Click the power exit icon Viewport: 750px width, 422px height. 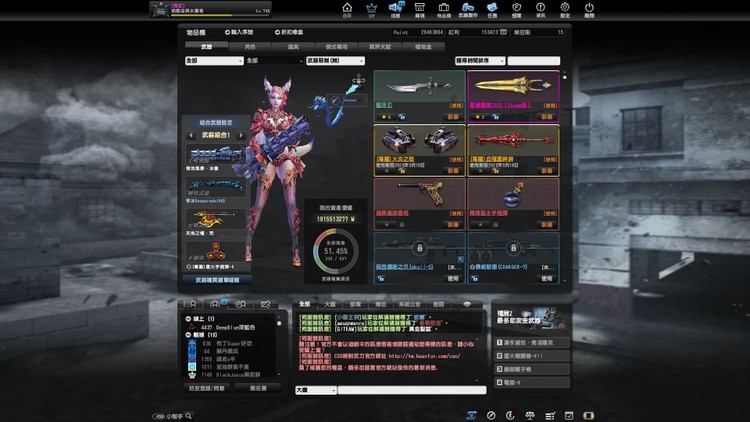[589, 9]
